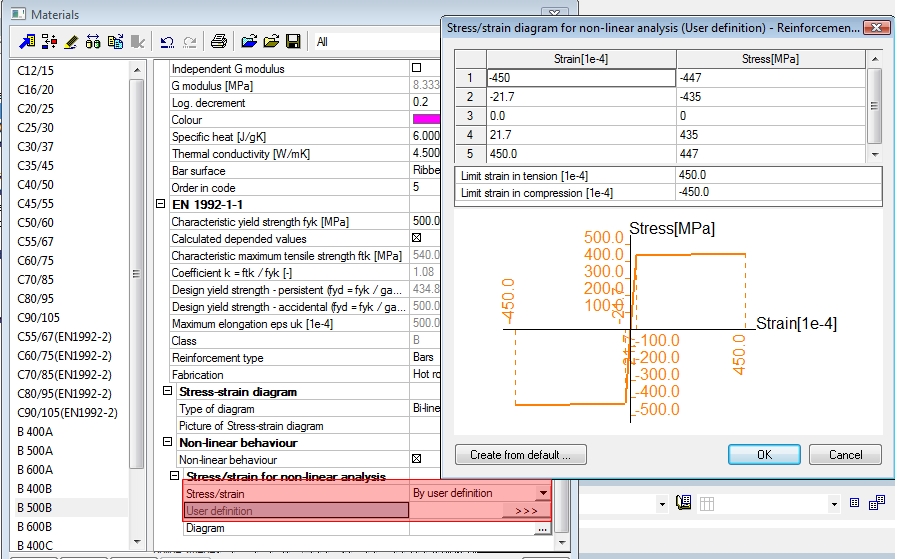The width and height of the screenshot is (899, 559).
Task: Click the edit pencil icon in toolbar
Action: 70,42
